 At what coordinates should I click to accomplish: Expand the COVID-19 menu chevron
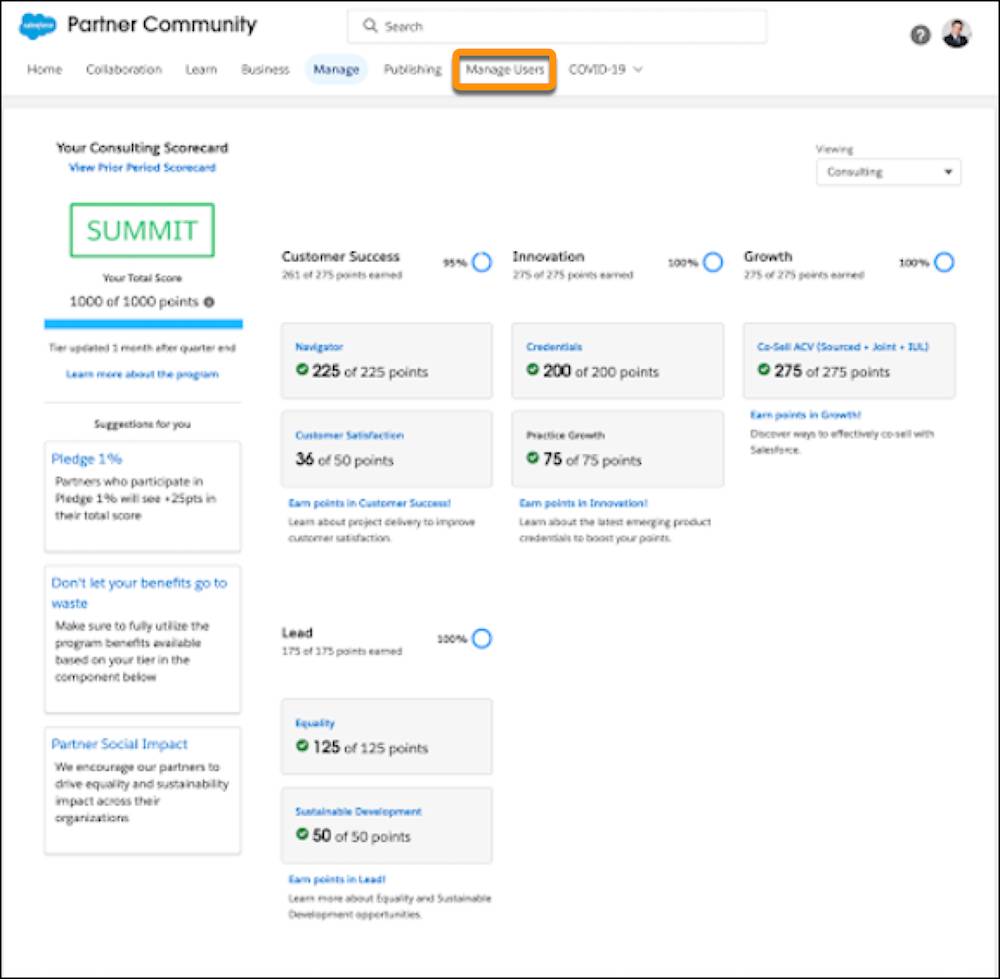click(638, 70)
